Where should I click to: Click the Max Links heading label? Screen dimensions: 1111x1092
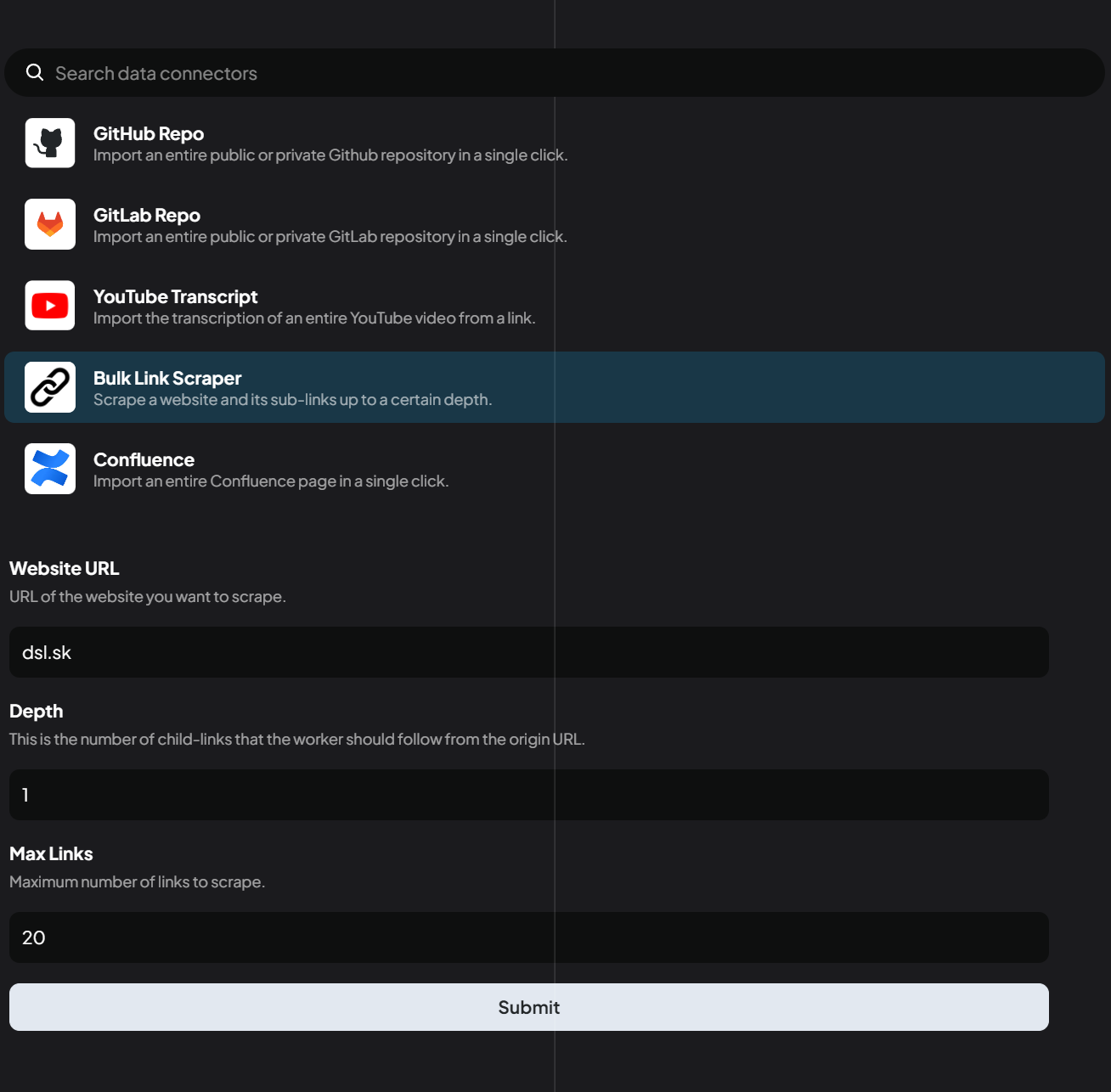click(x=51, y=854)
